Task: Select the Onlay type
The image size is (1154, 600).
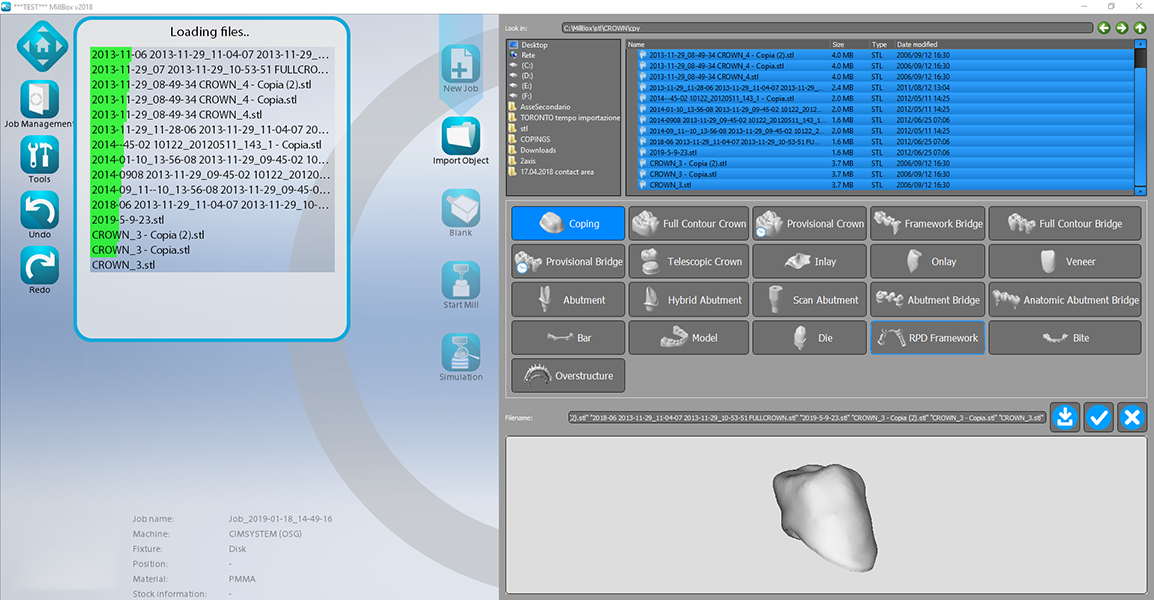Action: (927, 261)
